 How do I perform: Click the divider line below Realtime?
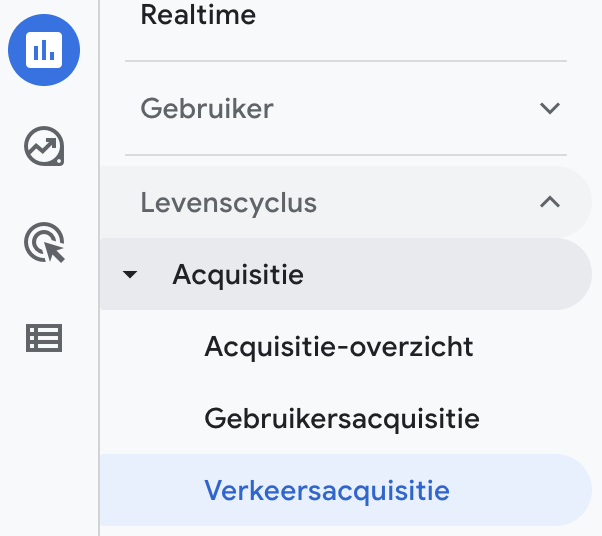pyautogui.click(x=345, y=62)
